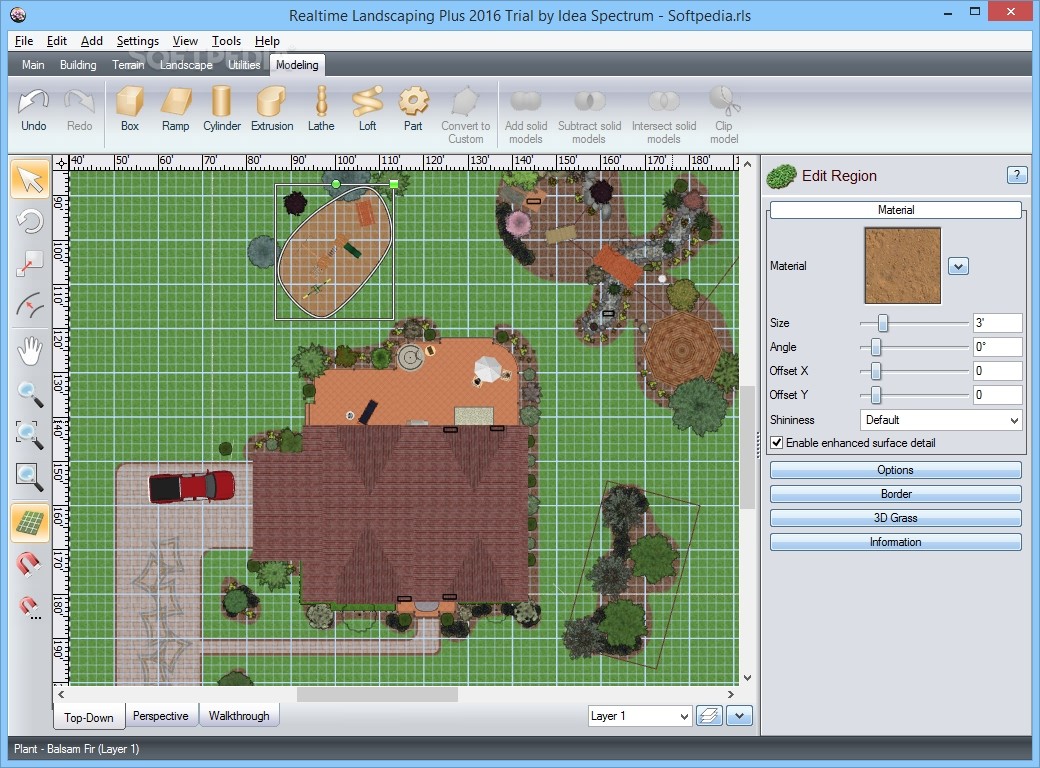Select the scale tool with red arrow

click(x=30, y=263)
